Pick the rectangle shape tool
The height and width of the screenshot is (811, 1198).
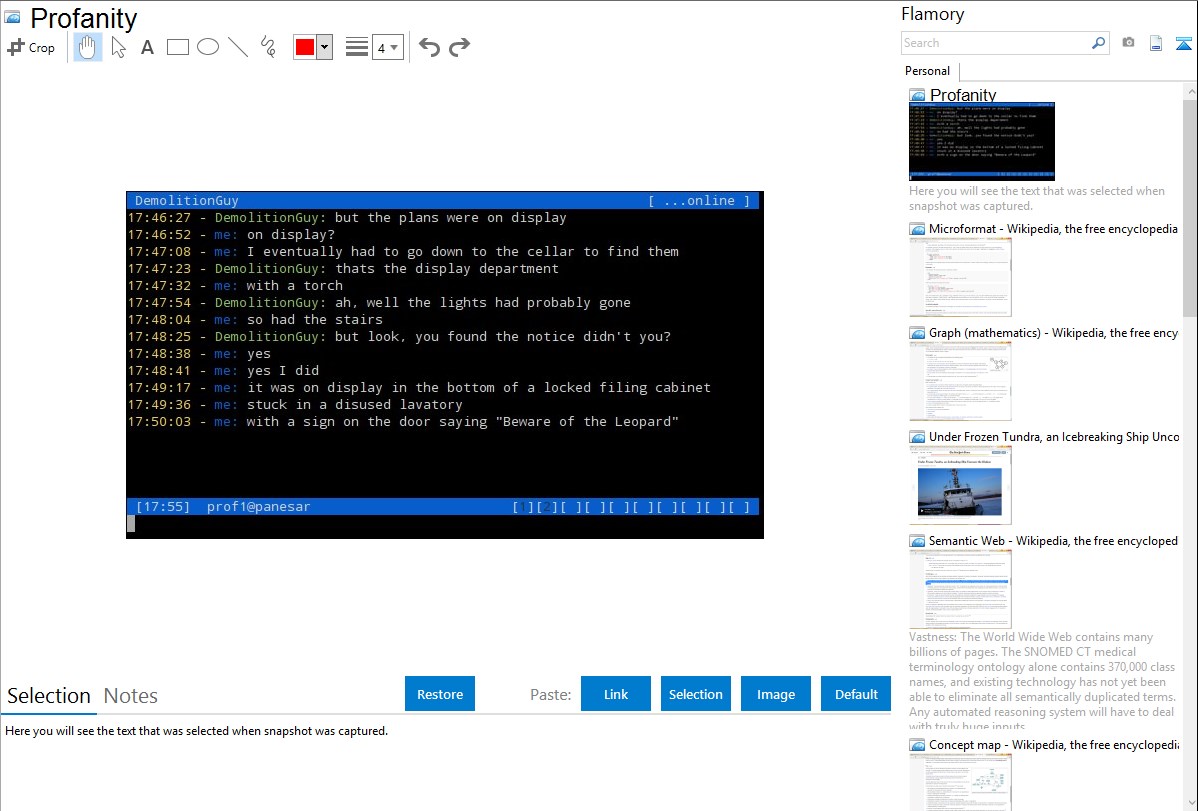(178, 47)
